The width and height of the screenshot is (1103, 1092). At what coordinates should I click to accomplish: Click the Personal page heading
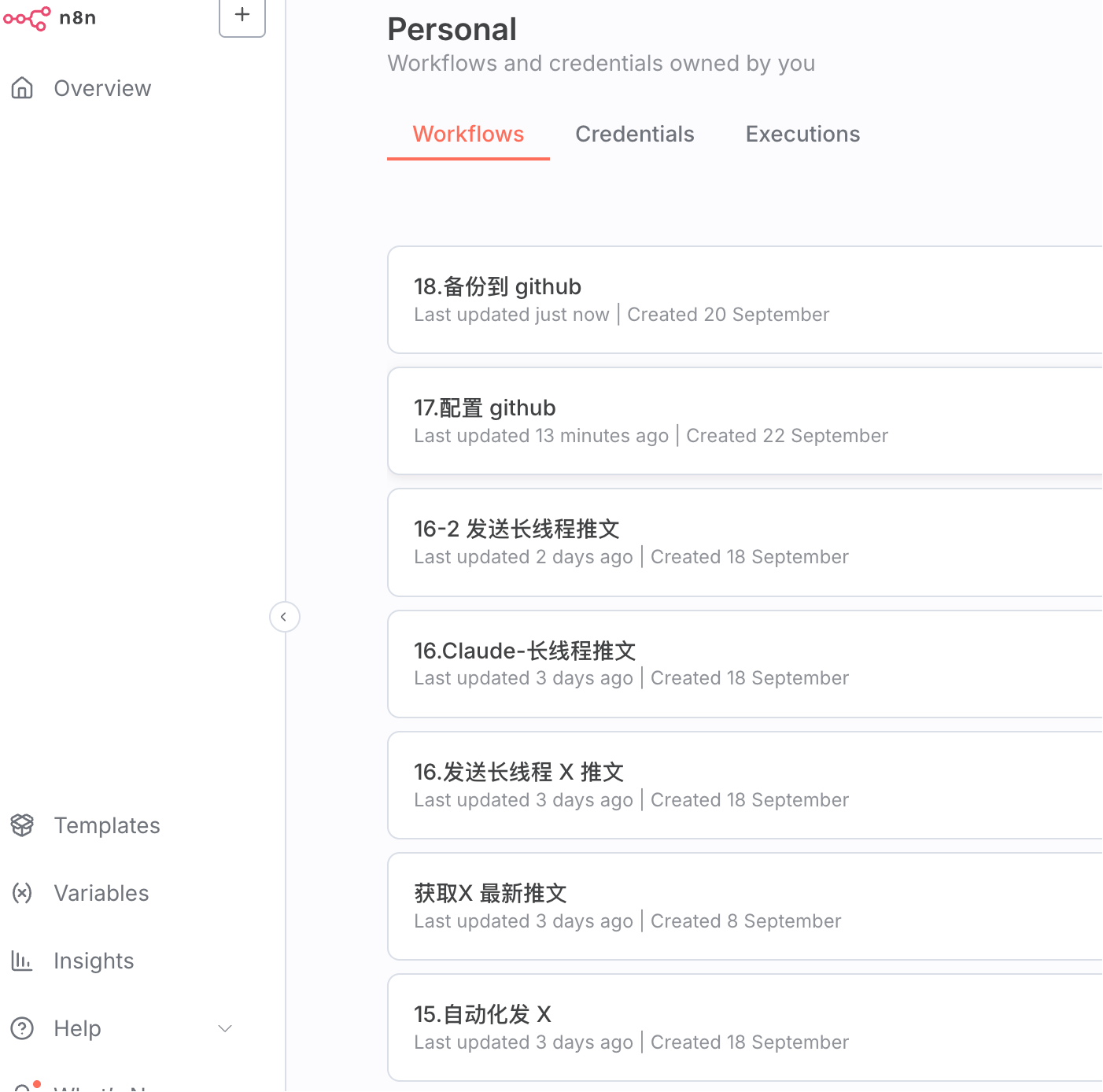click(x=452, y=30)
